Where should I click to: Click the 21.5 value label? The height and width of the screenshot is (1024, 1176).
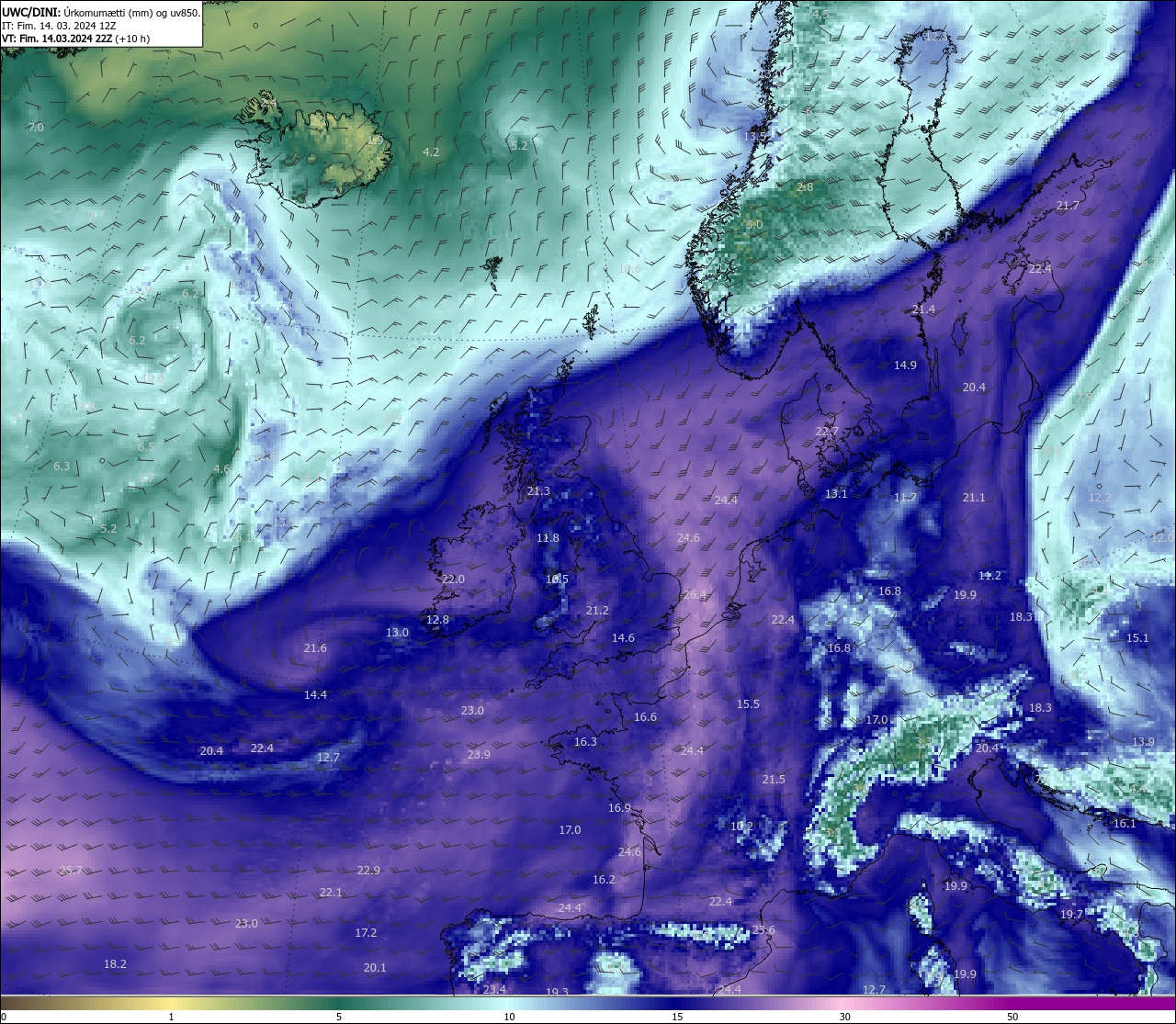pos(774,779)
